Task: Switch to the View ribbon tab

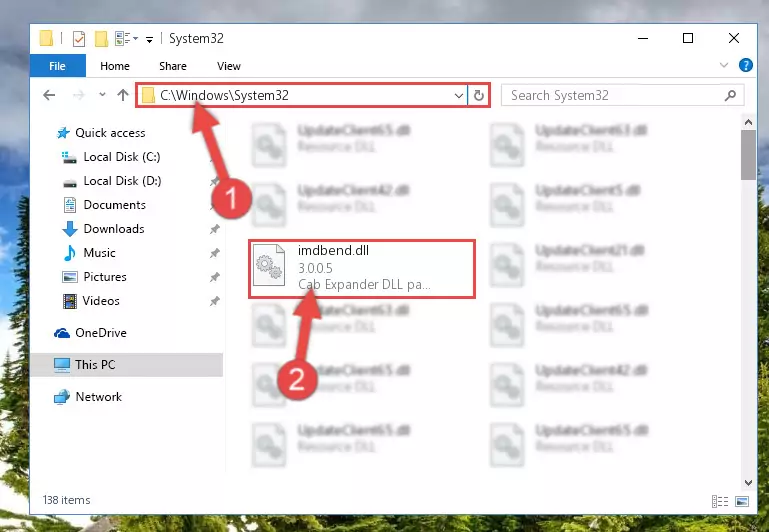Action: [x=229, y=66]
